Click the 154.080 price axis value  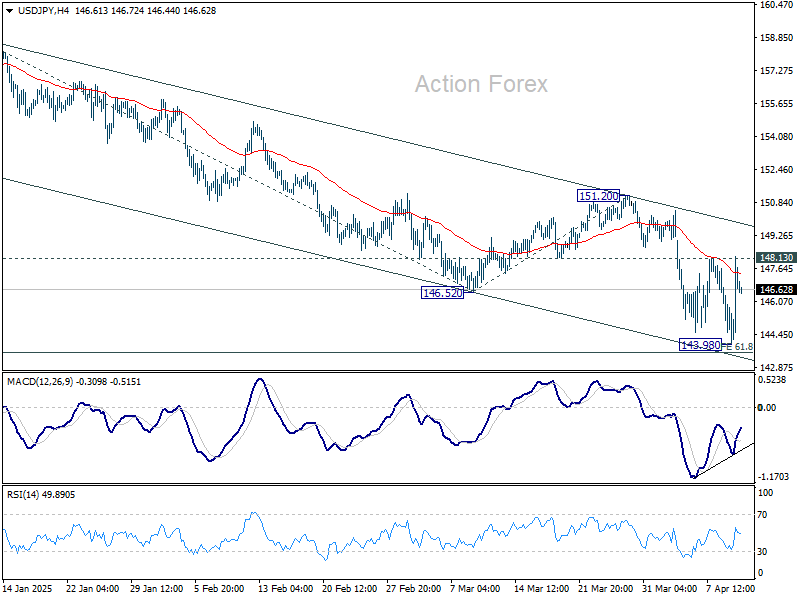[x=777, y=137]
